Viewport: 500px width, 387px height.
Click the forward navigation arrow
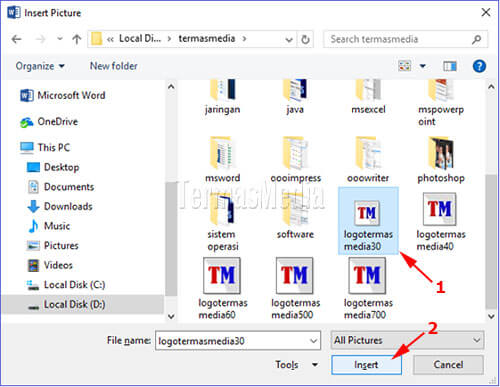click(40, 39)
